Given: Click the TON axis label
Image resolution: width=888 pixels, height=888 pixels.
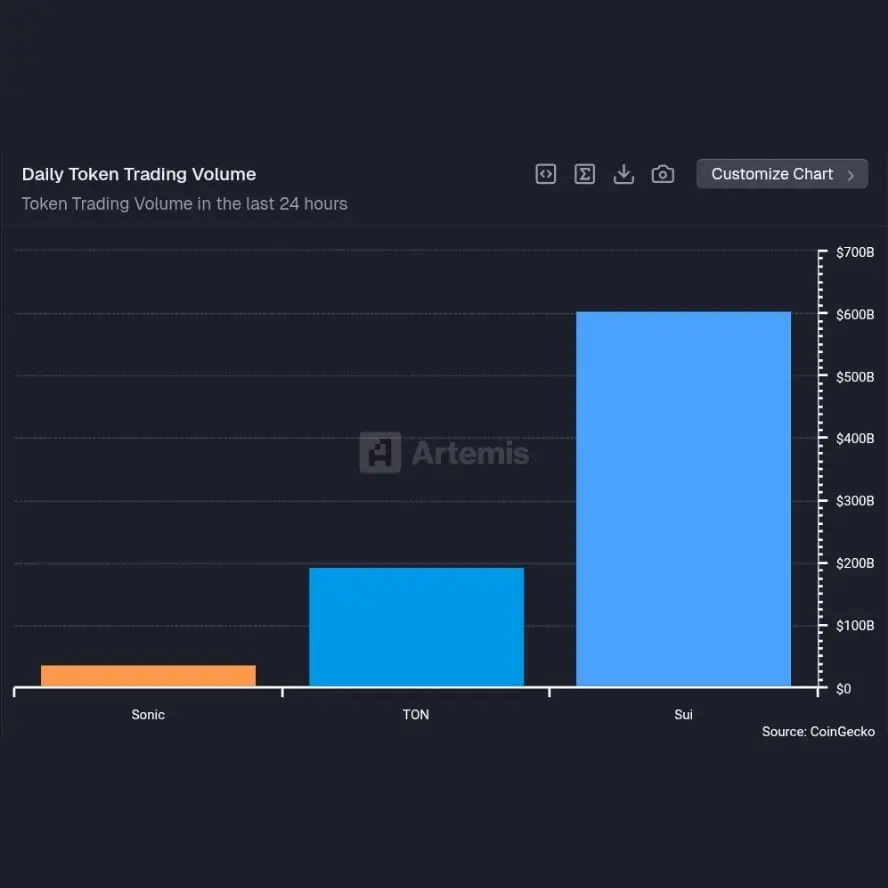Looking at the screenshot, I should [x=416, y=715].
